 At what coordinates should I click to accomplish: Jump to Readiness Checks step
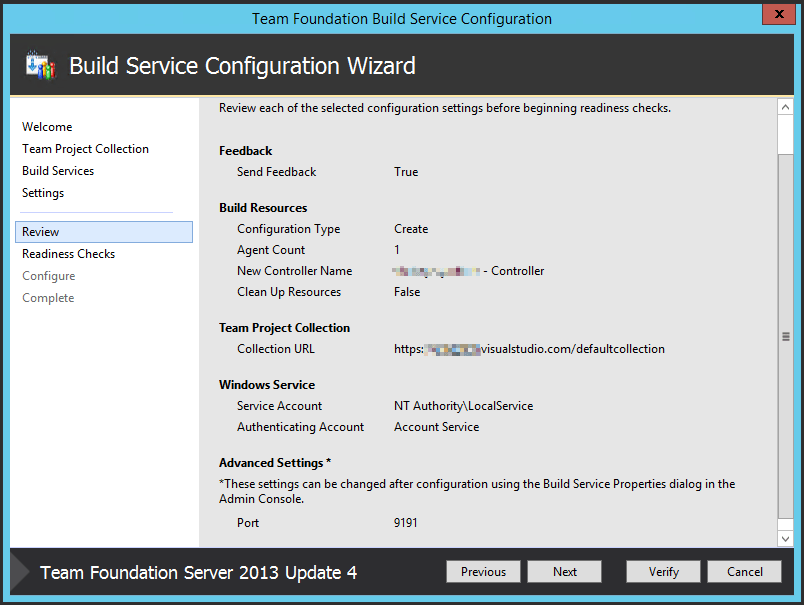pyautogui.click(x=68, y=254)
